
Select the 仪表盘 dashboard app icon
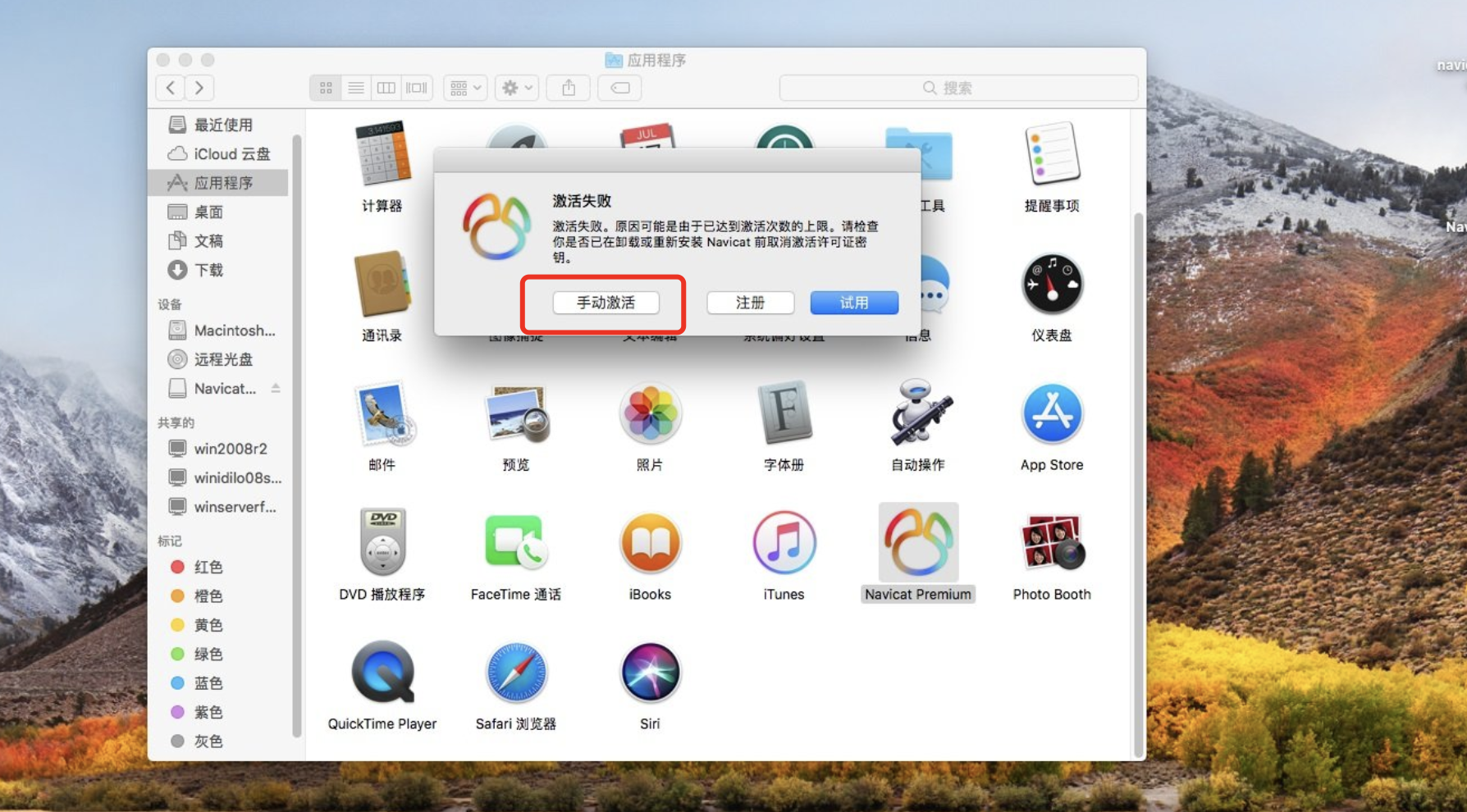click(x=1052, y=284)
